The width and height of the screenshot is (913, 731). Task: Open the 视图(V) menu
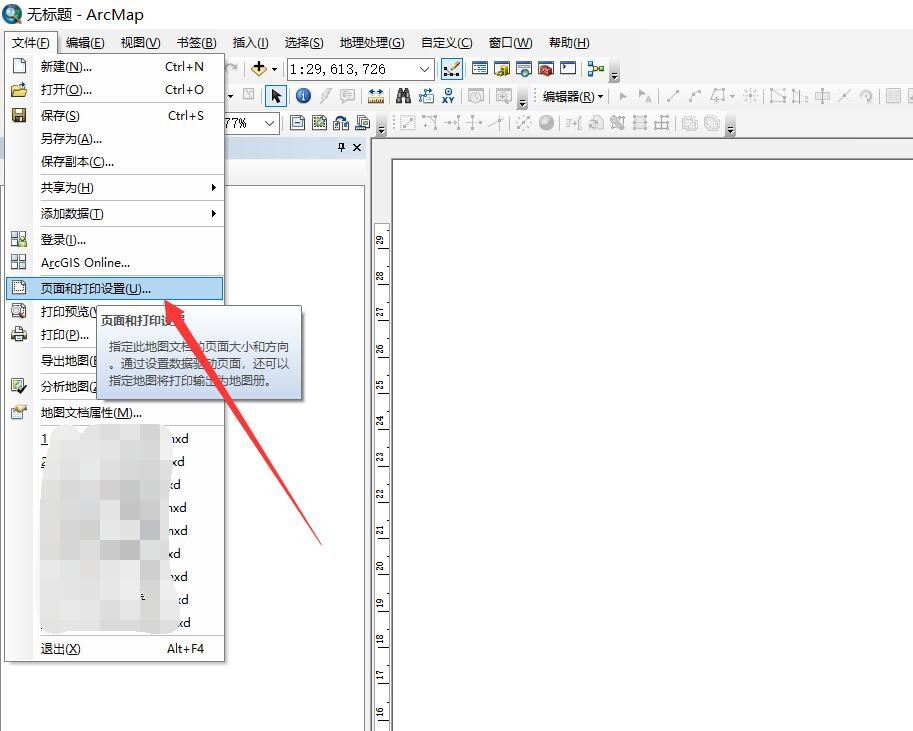click(x=140, y=43)
